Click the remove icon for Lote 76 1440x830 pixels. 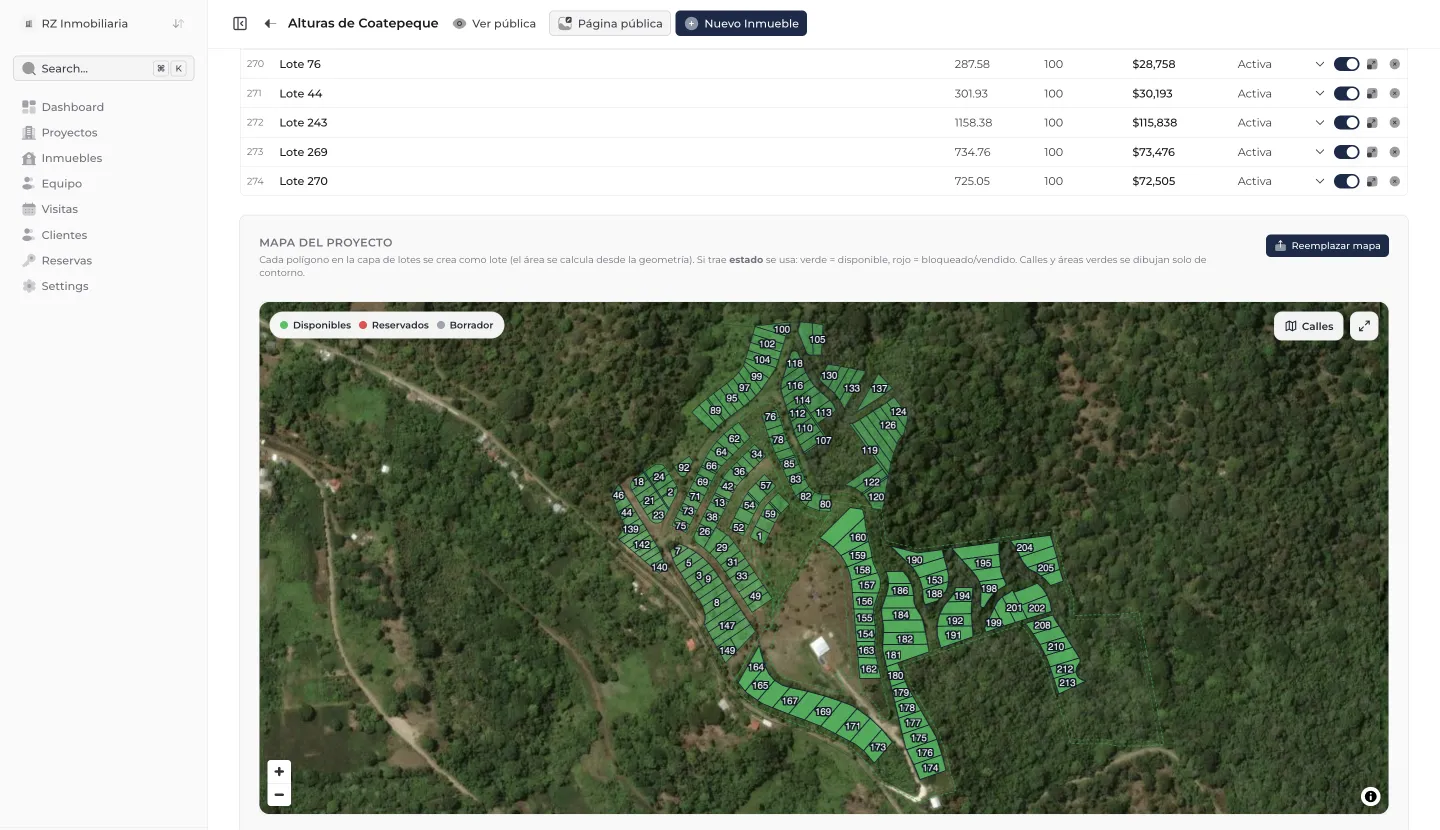(1395, 64)
